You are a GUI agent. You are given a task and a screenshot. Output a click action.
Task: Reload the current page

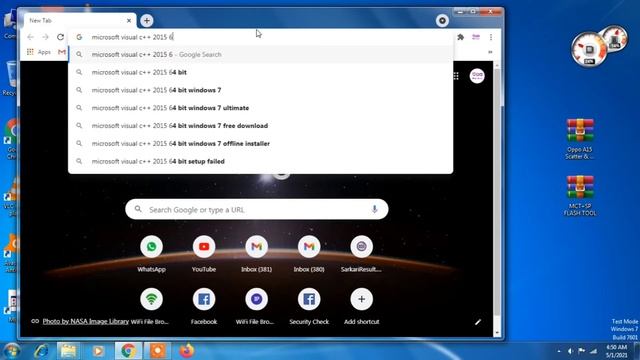pyautogui.click(x=60, y=37)
